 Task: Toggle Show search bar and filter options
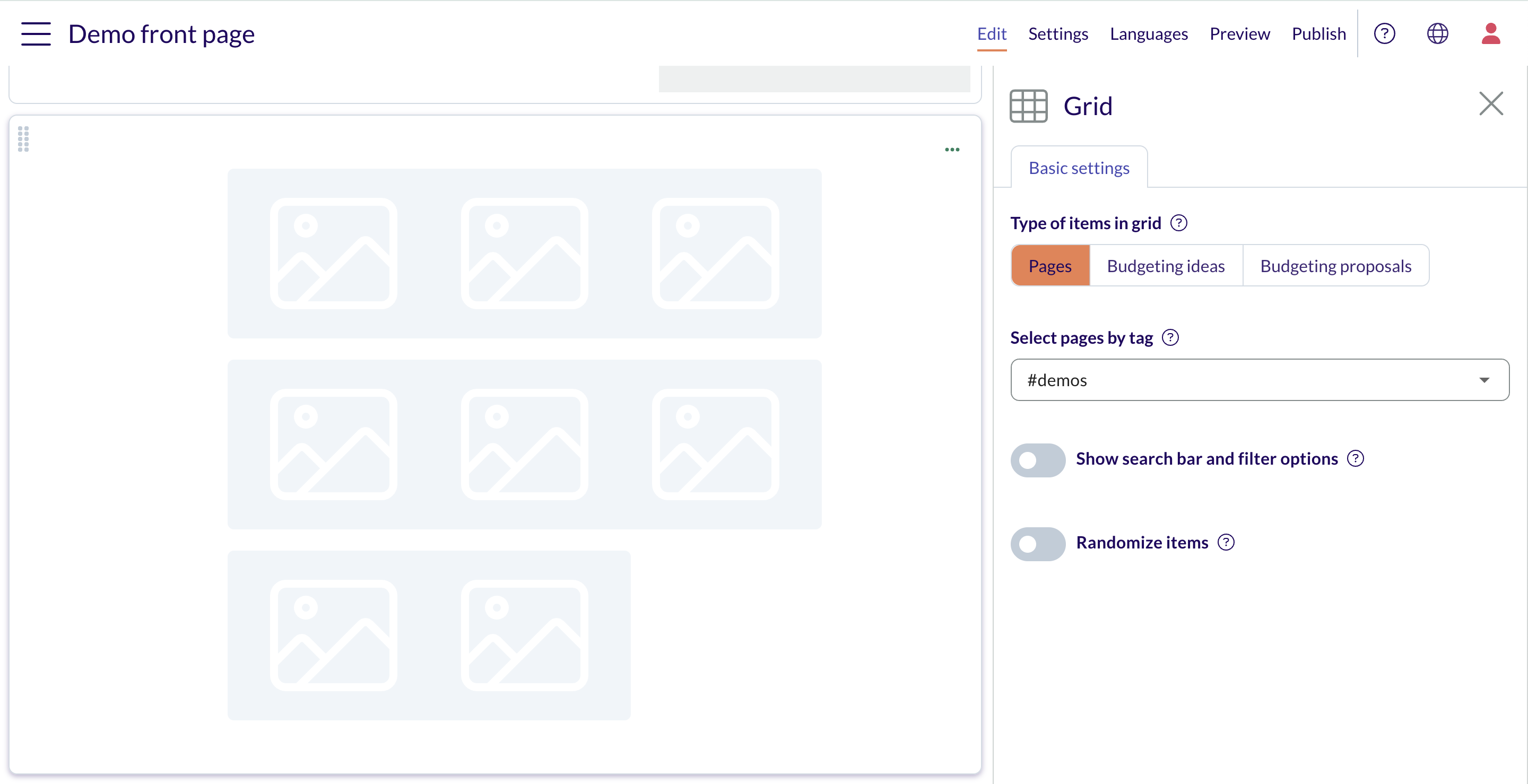1038,460
